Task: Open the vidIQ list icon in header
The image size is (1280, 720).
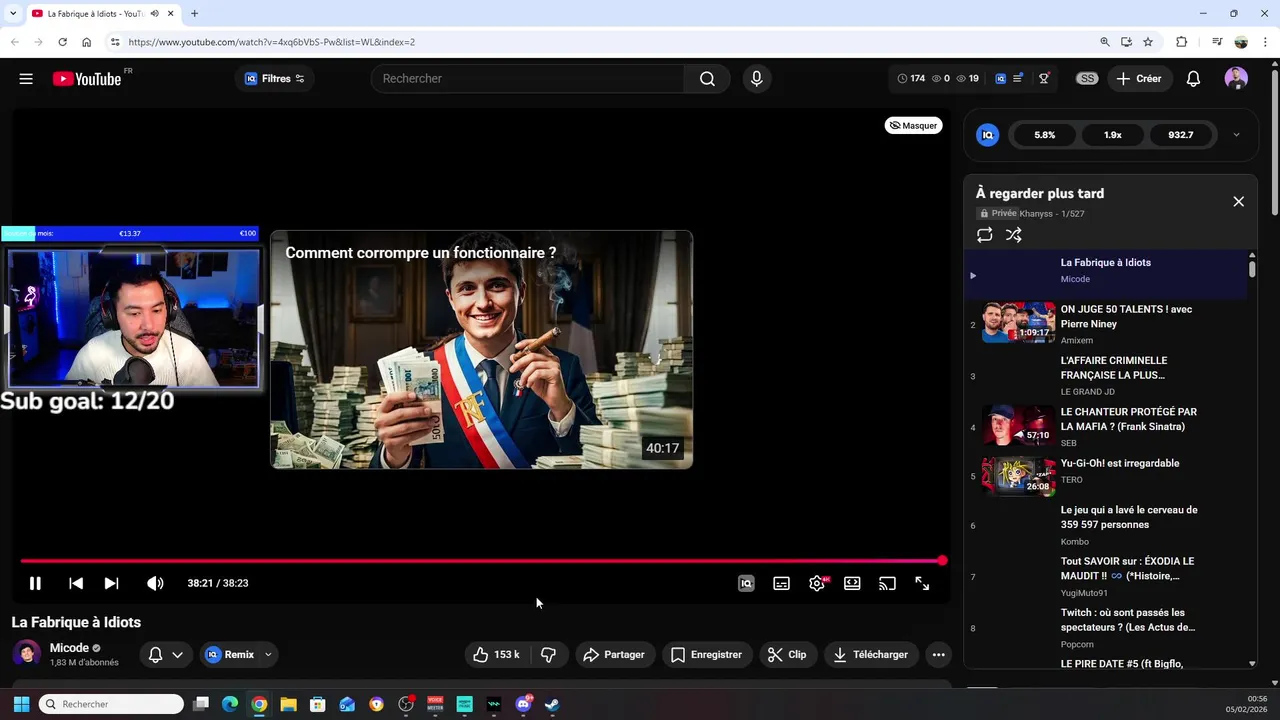Action: coord(1018,79)
